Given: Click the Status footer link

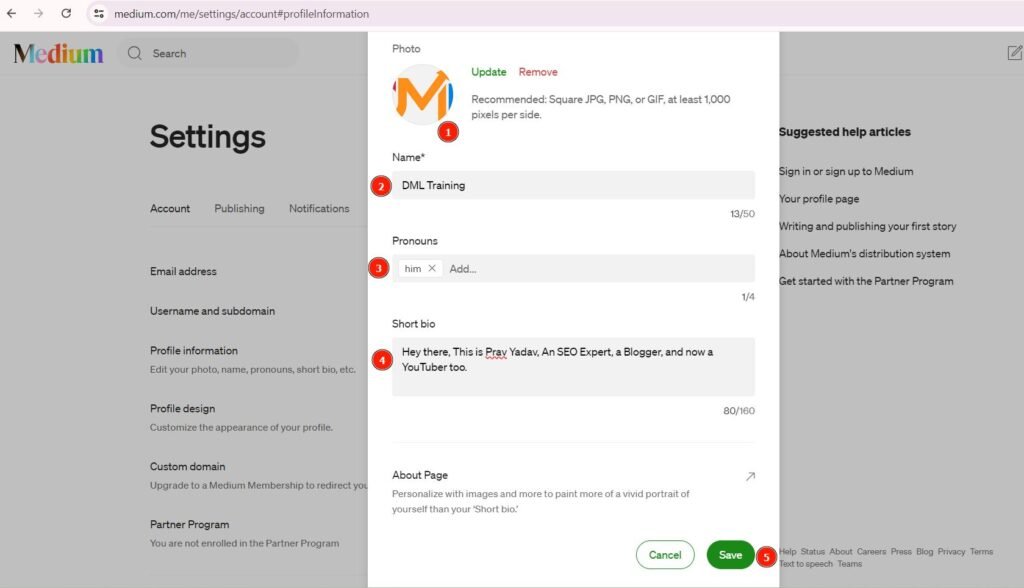Looking at the screenshot, I should (813, 551).
